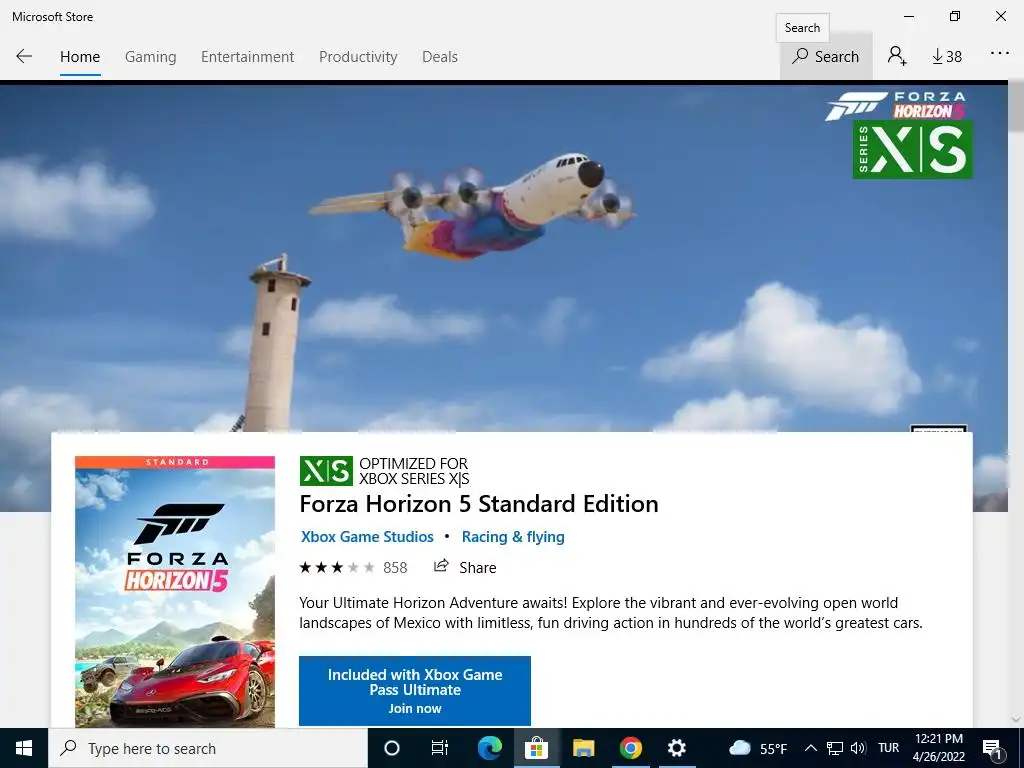Click Included with Xbox Game Pass Ultimate button
Viewport: 1024px width, 768px height.
(415, 691)
